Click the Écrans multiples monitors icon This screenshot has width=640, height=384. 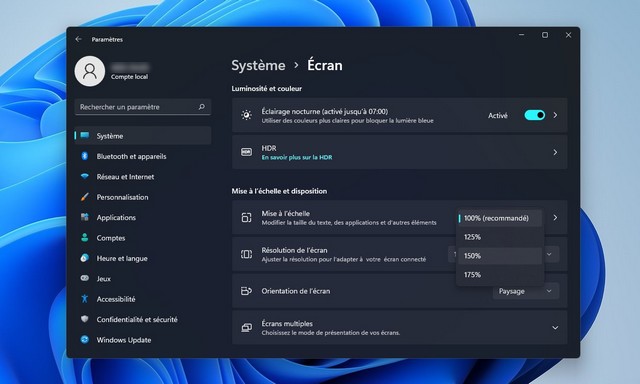(246, 328)
